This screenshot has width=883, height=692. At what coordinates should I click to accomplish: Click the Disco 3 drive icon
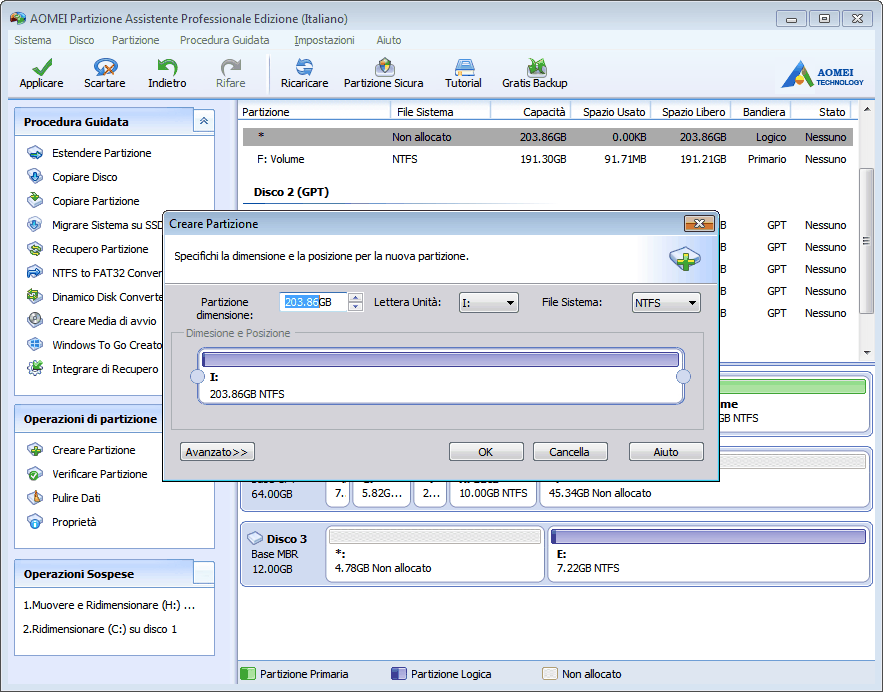255,538
